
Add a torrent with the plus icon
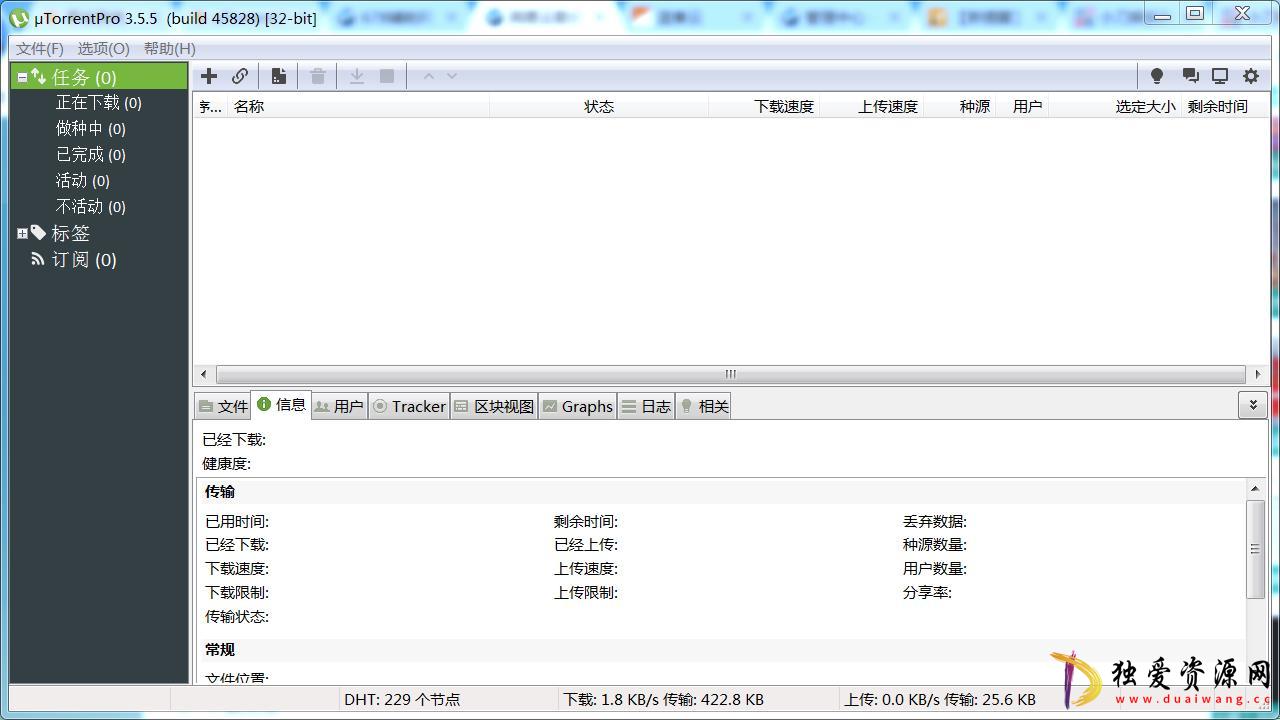209,76
